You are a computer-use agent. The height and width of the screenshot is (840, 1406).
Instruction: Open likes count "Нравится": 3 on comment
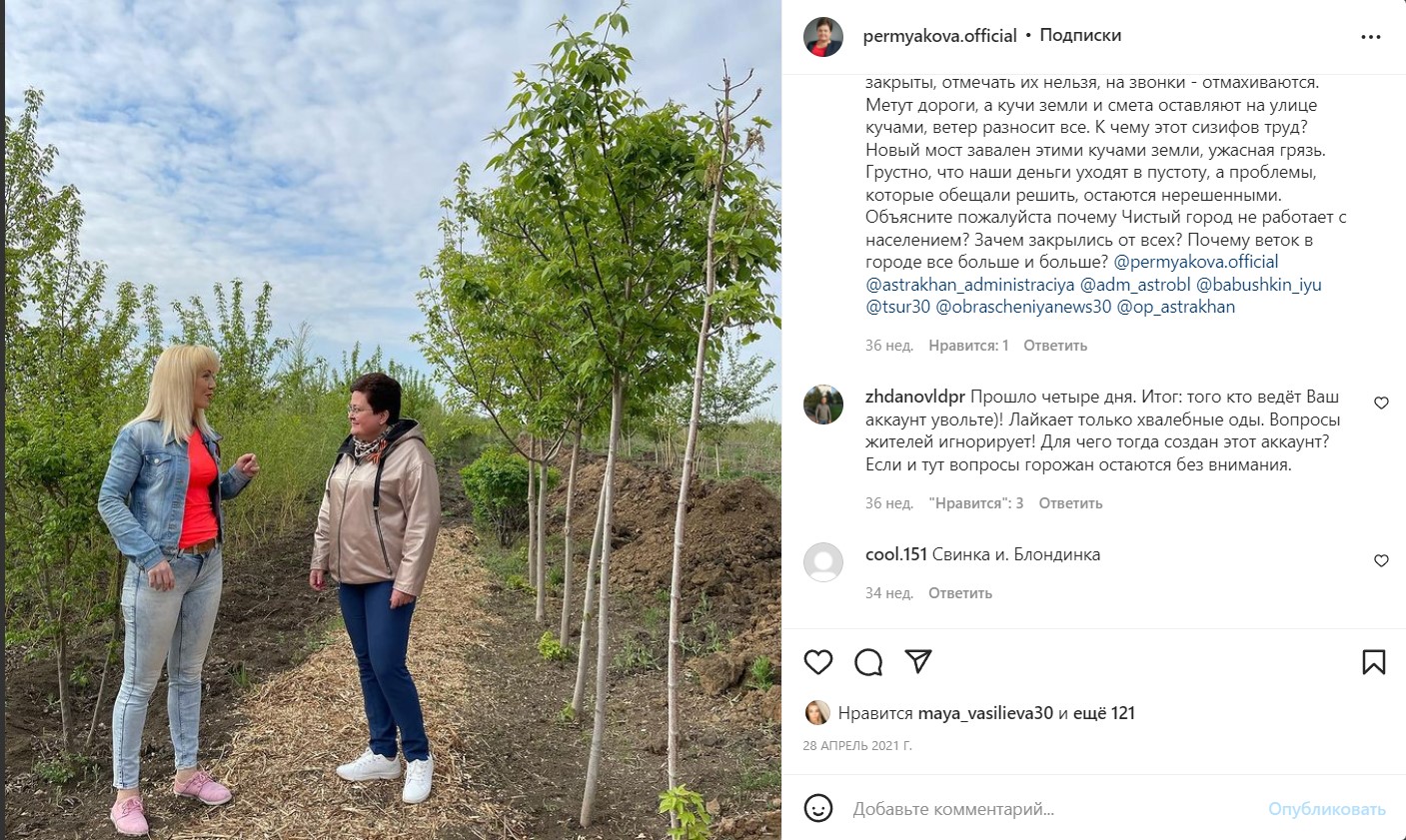point(976,503)
